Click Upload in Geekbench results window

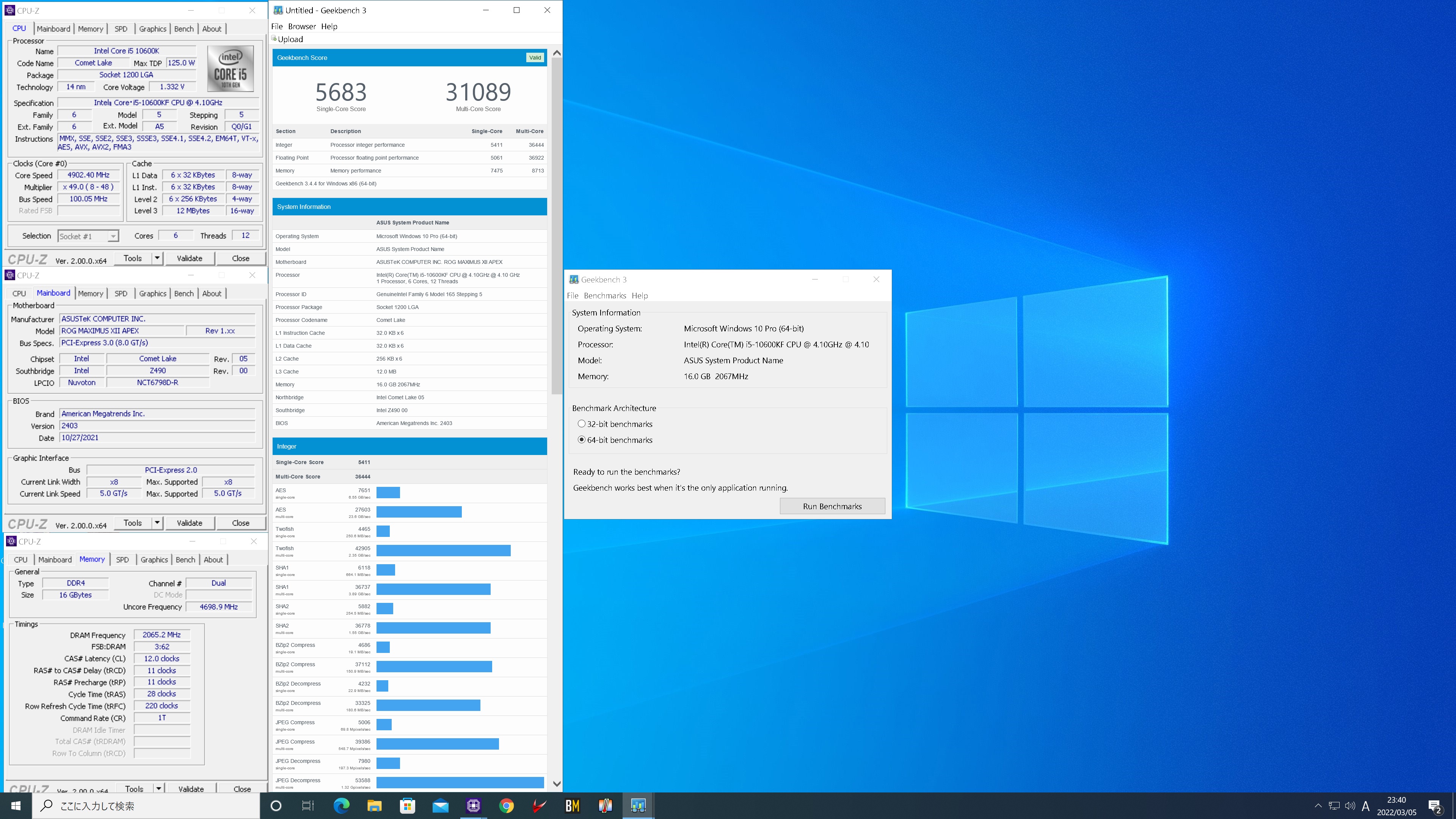290,39
